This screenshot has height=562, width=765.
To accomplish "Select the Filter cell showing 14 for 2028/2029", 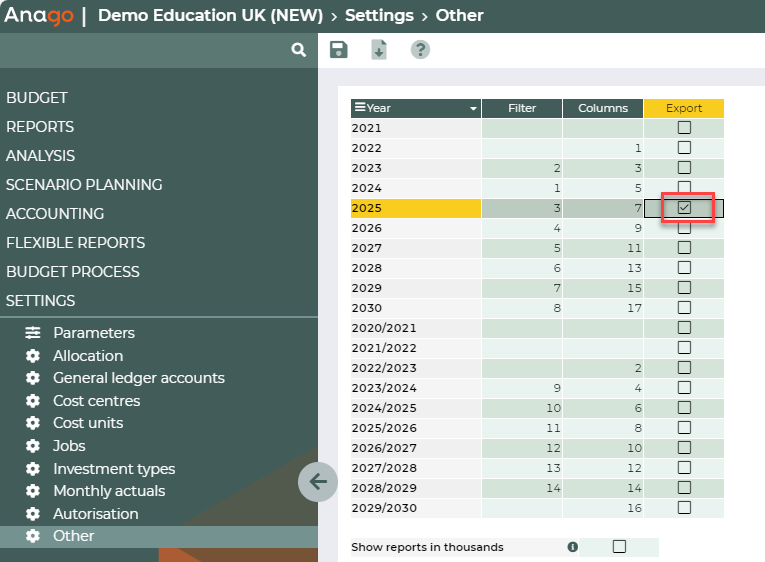I will 522,488.
